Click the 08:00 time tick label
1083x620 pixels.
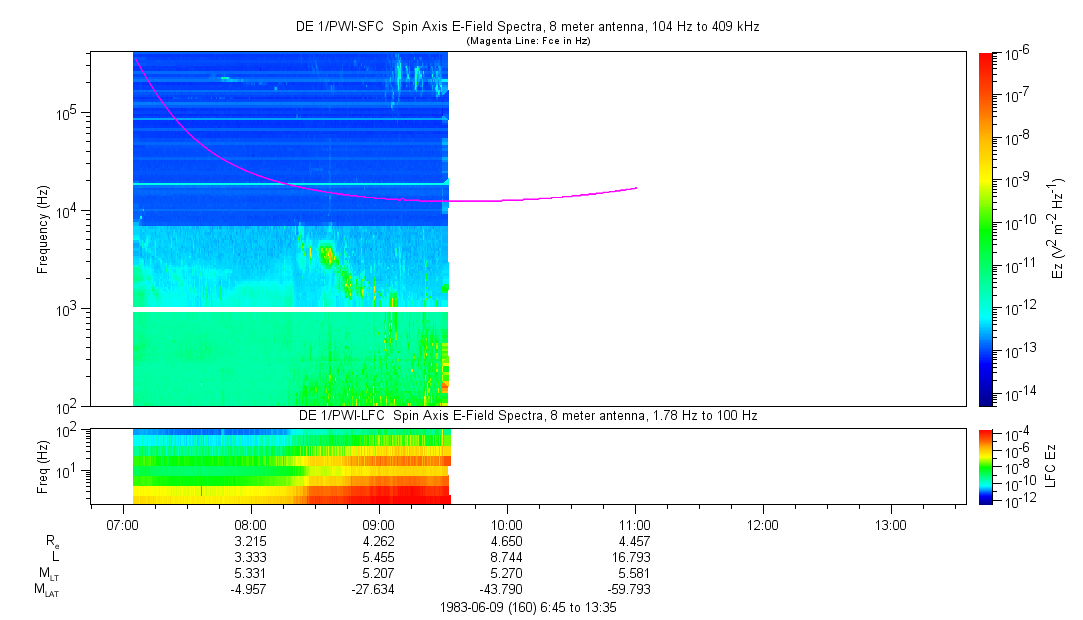click(250, 525)
